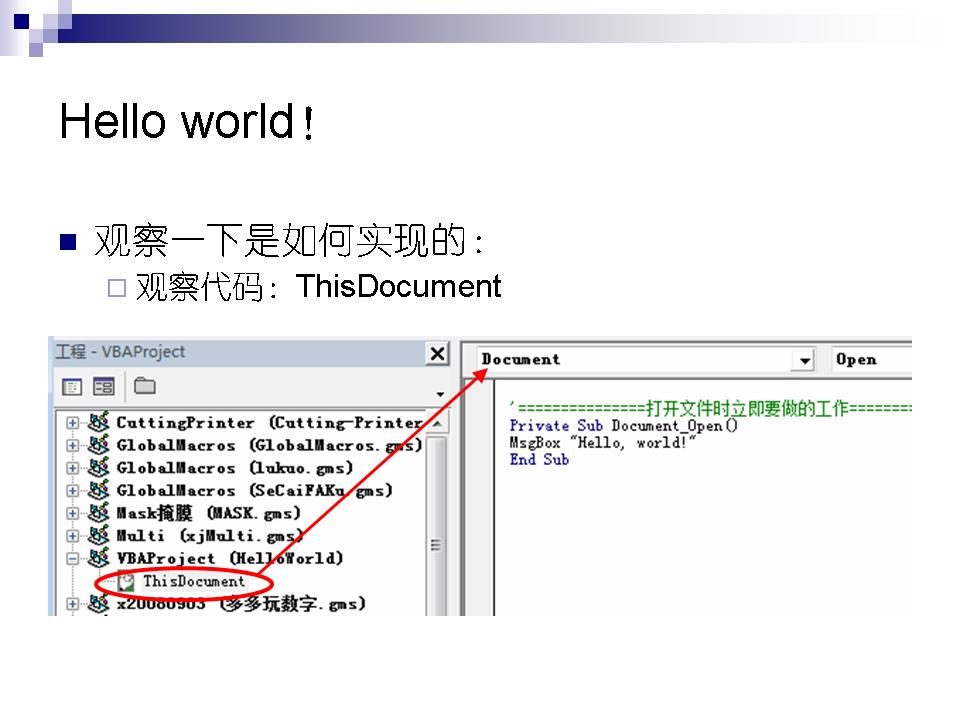Select CuttingPrinter tree label

[x=270, y=423]
